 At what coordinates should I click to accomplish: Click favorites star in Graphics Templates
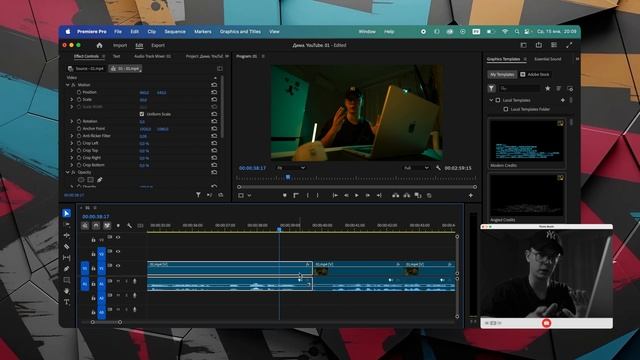tap(548, 88)
